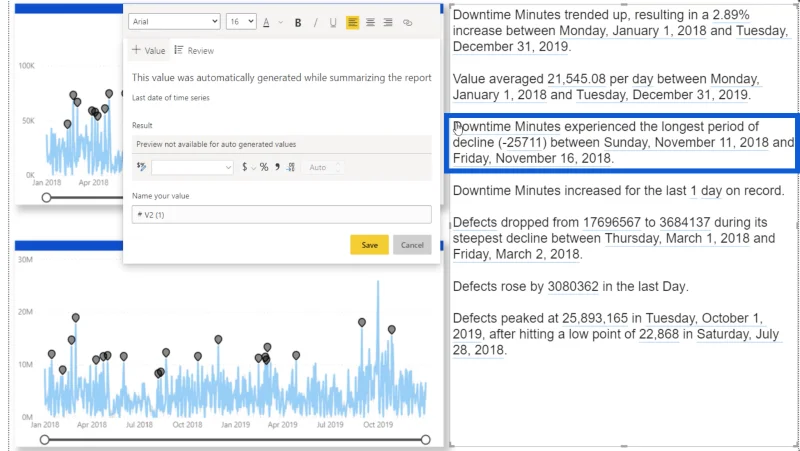Apply currency dollar format

click(x=244, y=167)
